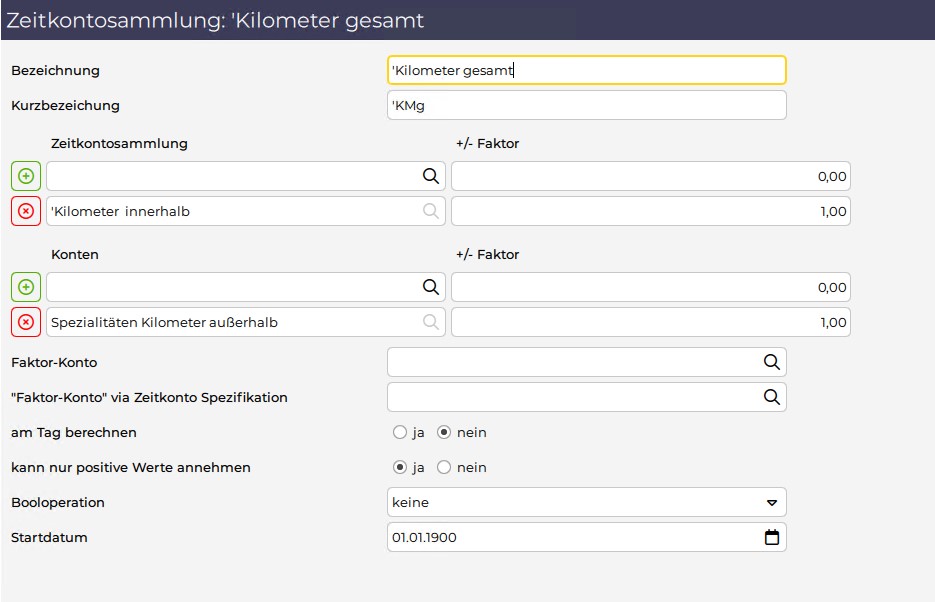Remove the 'Kilometer innerhalb' entry
The height and width of the screenshot is (602, 935).
pos(26,211)
